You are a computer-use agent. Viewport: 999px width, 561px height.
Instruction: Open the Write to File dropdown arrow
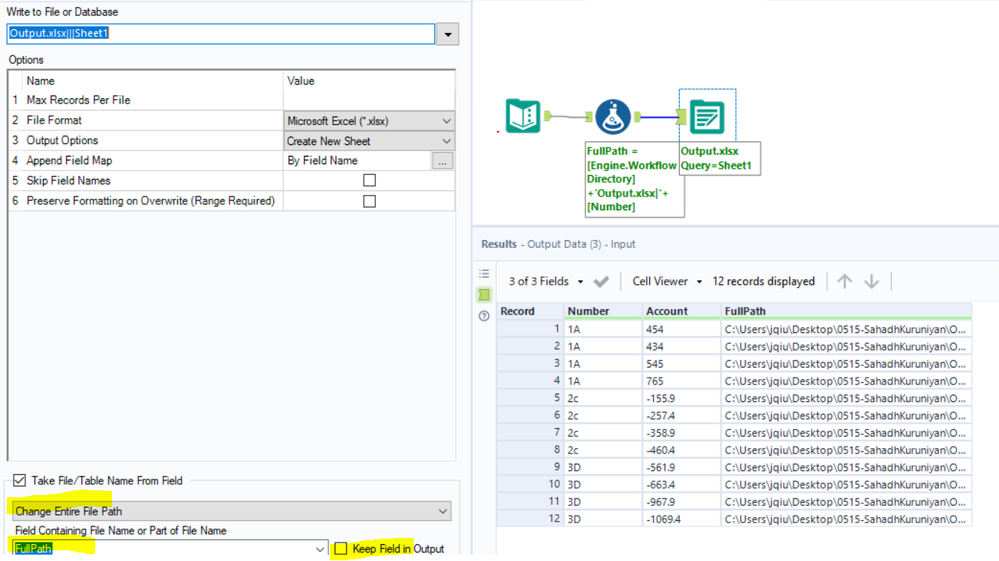(448, 34)
